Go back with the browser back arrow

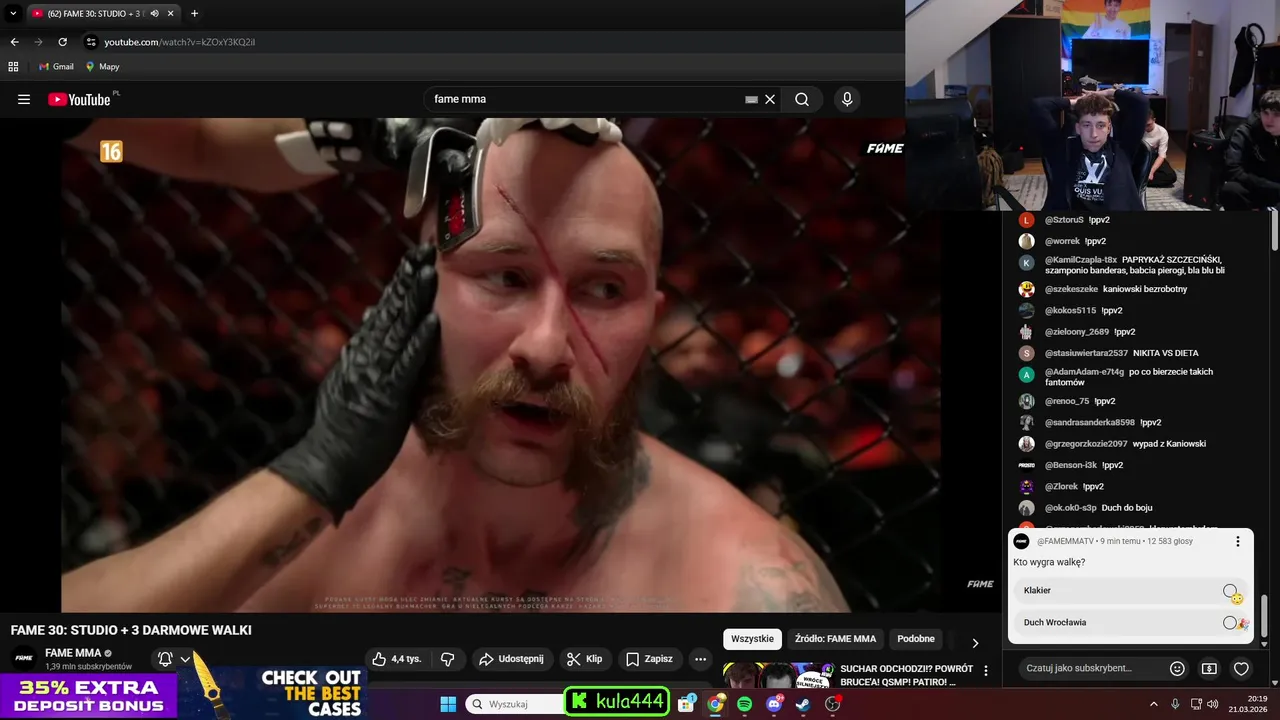[x=14, y=42]
